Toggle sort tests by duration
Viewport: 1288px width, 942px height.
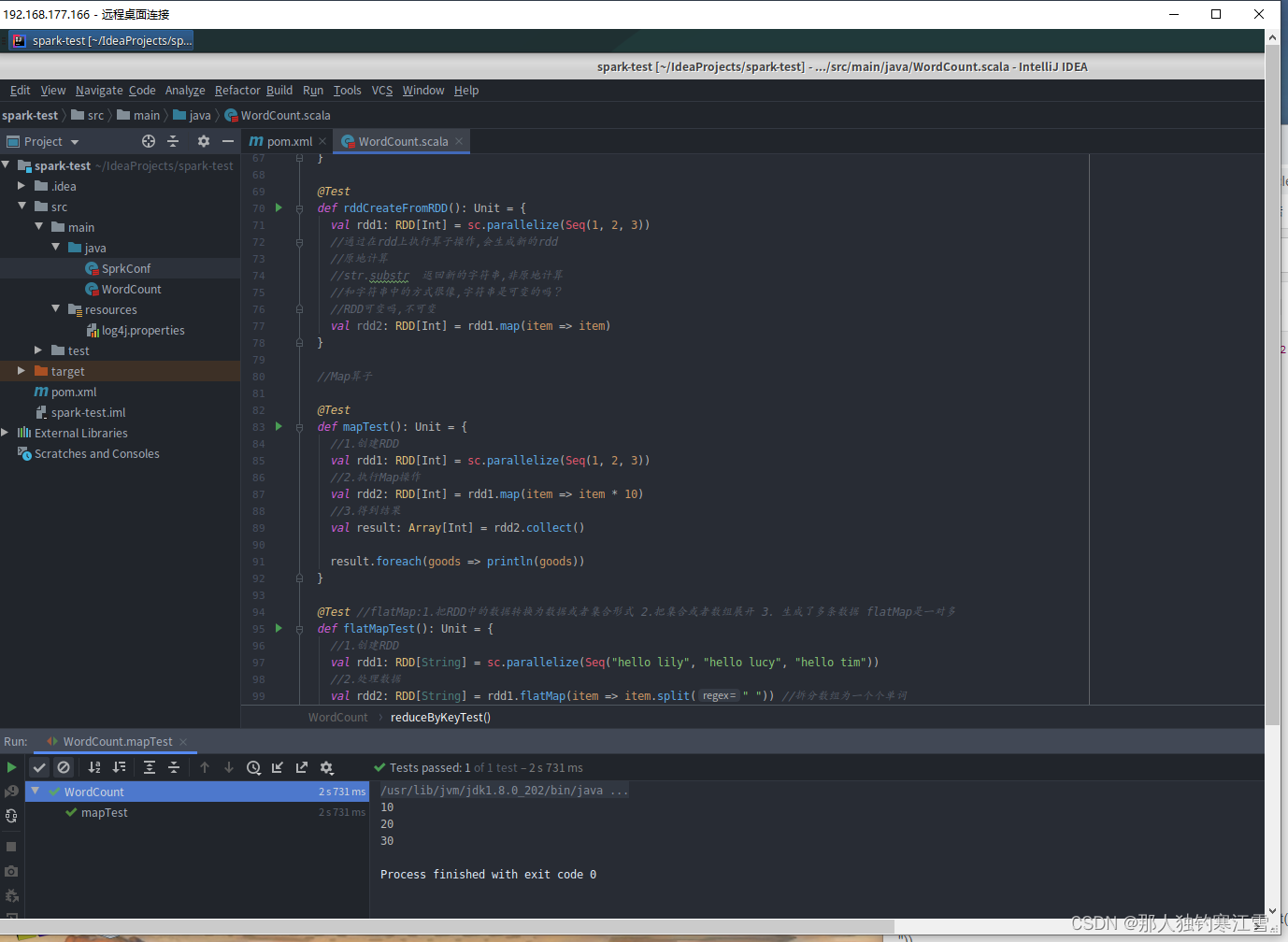[119, 767]
